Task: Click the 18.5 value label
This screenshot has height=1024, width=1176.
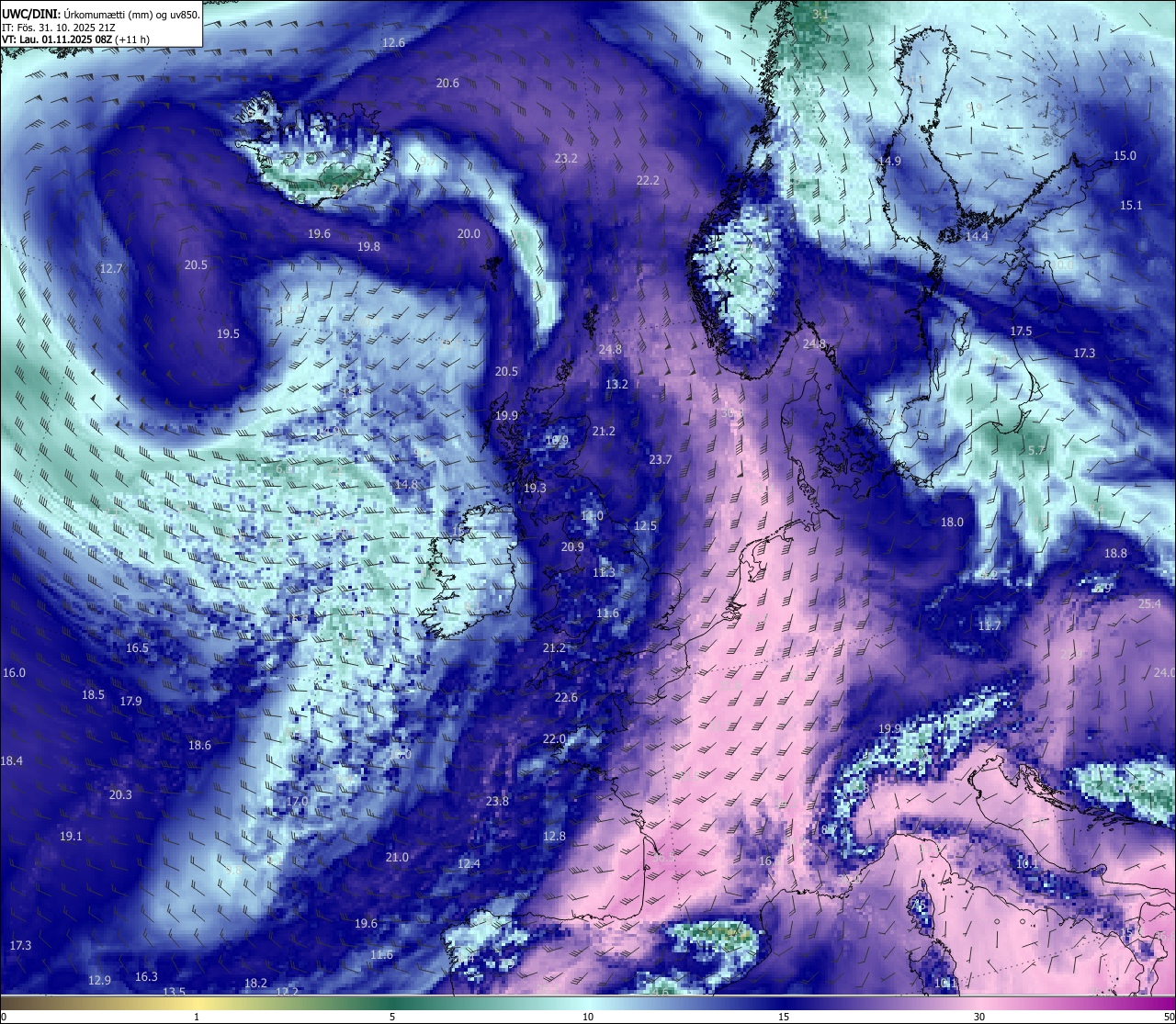Action: (93, 695)
